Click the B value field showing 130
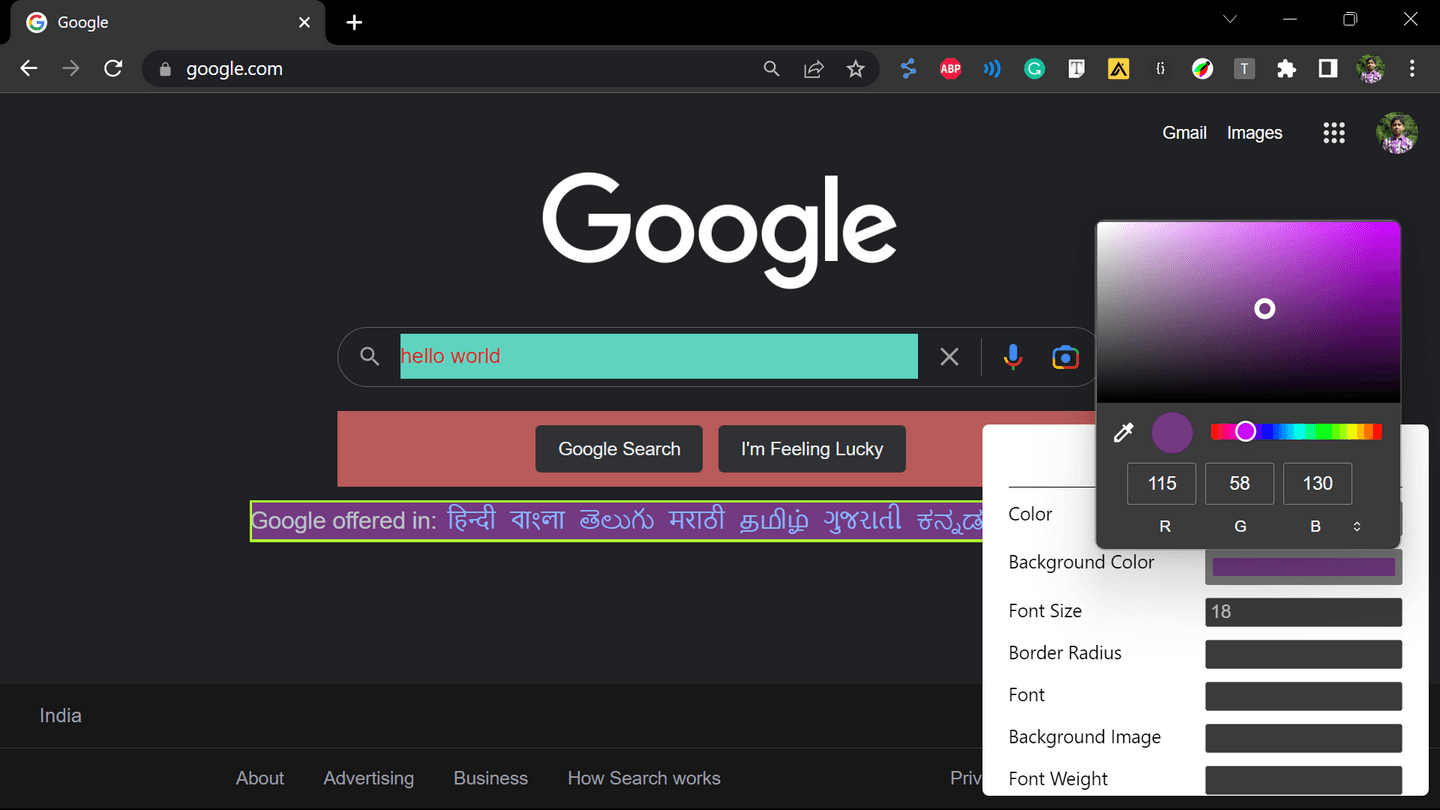The height and width of the screenshot is (810, 1440). click(1318, 484)
